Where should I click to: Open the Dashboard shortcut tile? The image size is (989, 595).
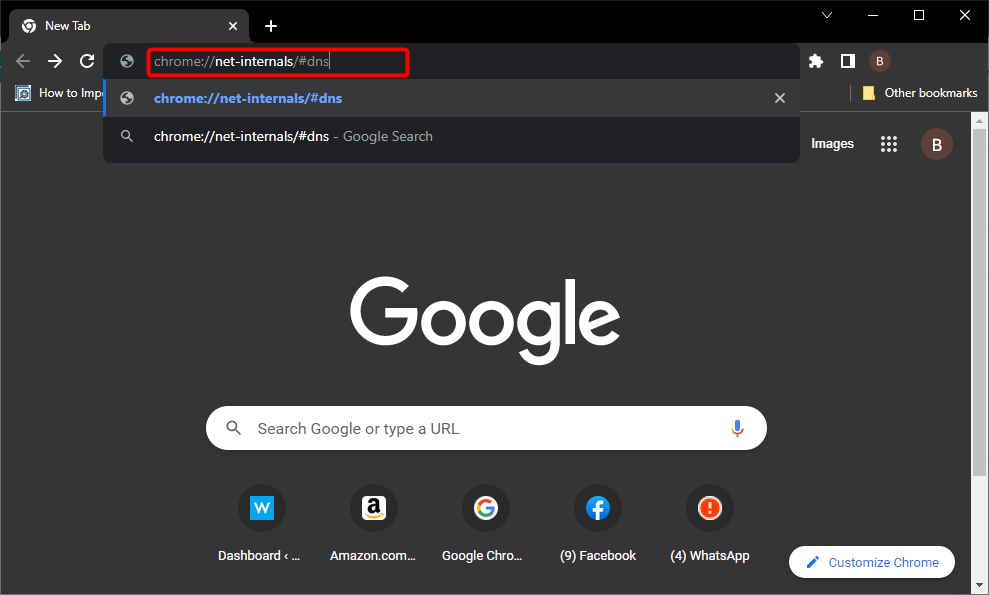click(x=261, y=524)
